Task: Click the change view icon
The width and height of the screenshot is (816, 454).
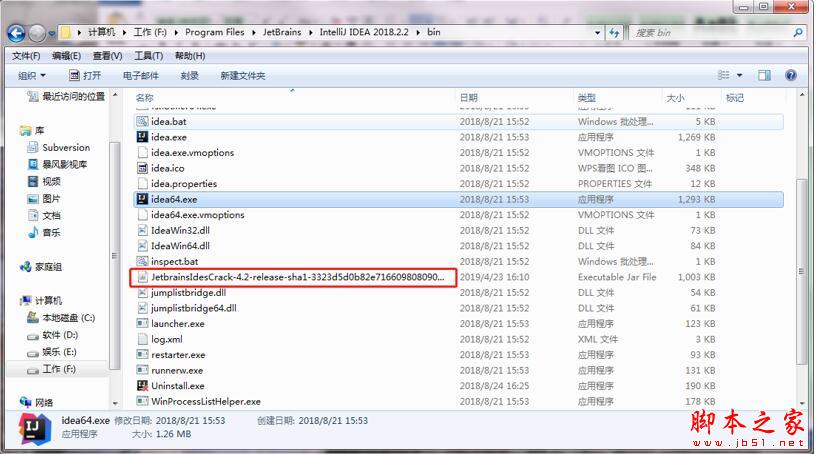Action: tap(723, 75)
